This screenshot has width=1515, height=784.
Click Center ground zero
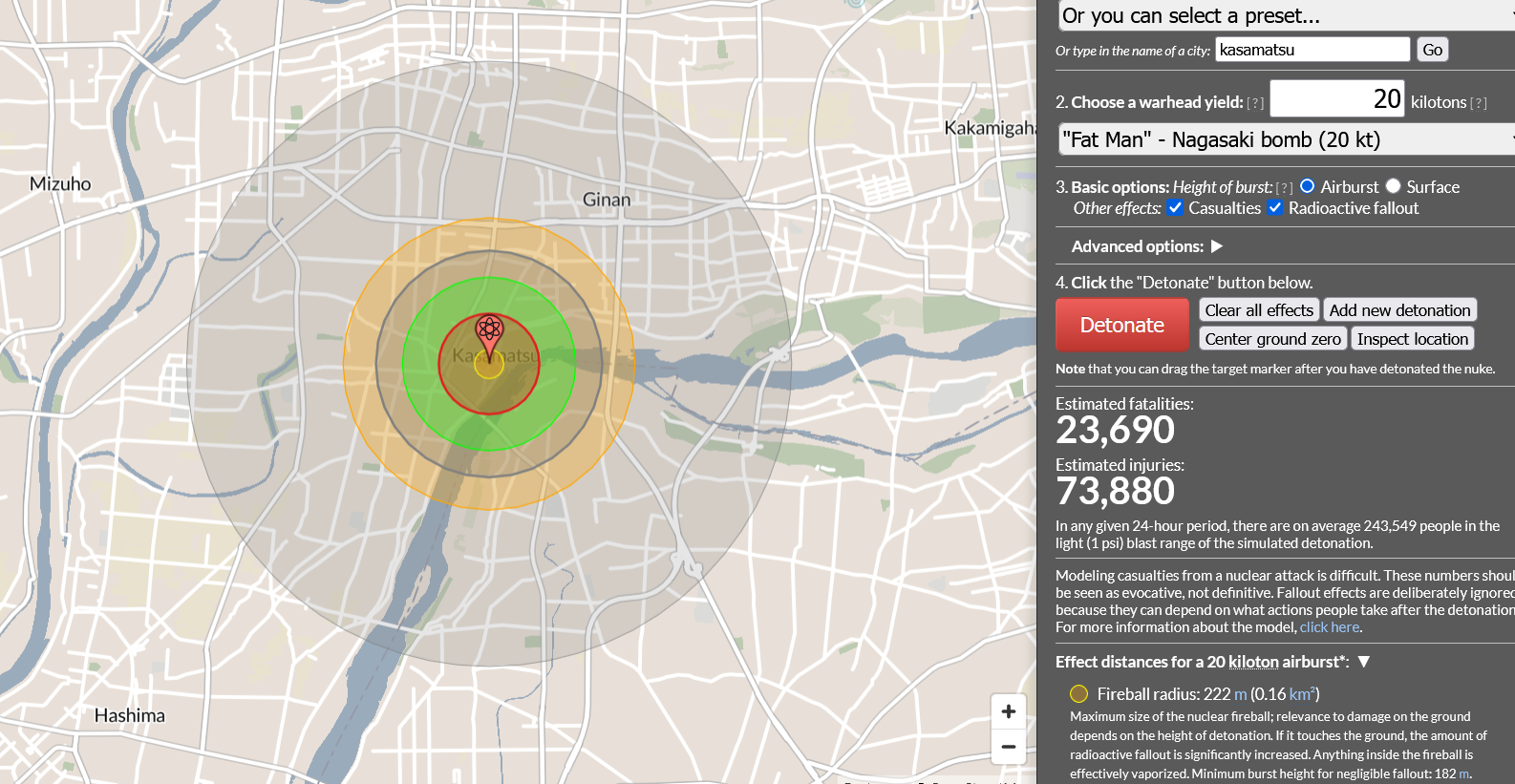tap(1272, 339)
